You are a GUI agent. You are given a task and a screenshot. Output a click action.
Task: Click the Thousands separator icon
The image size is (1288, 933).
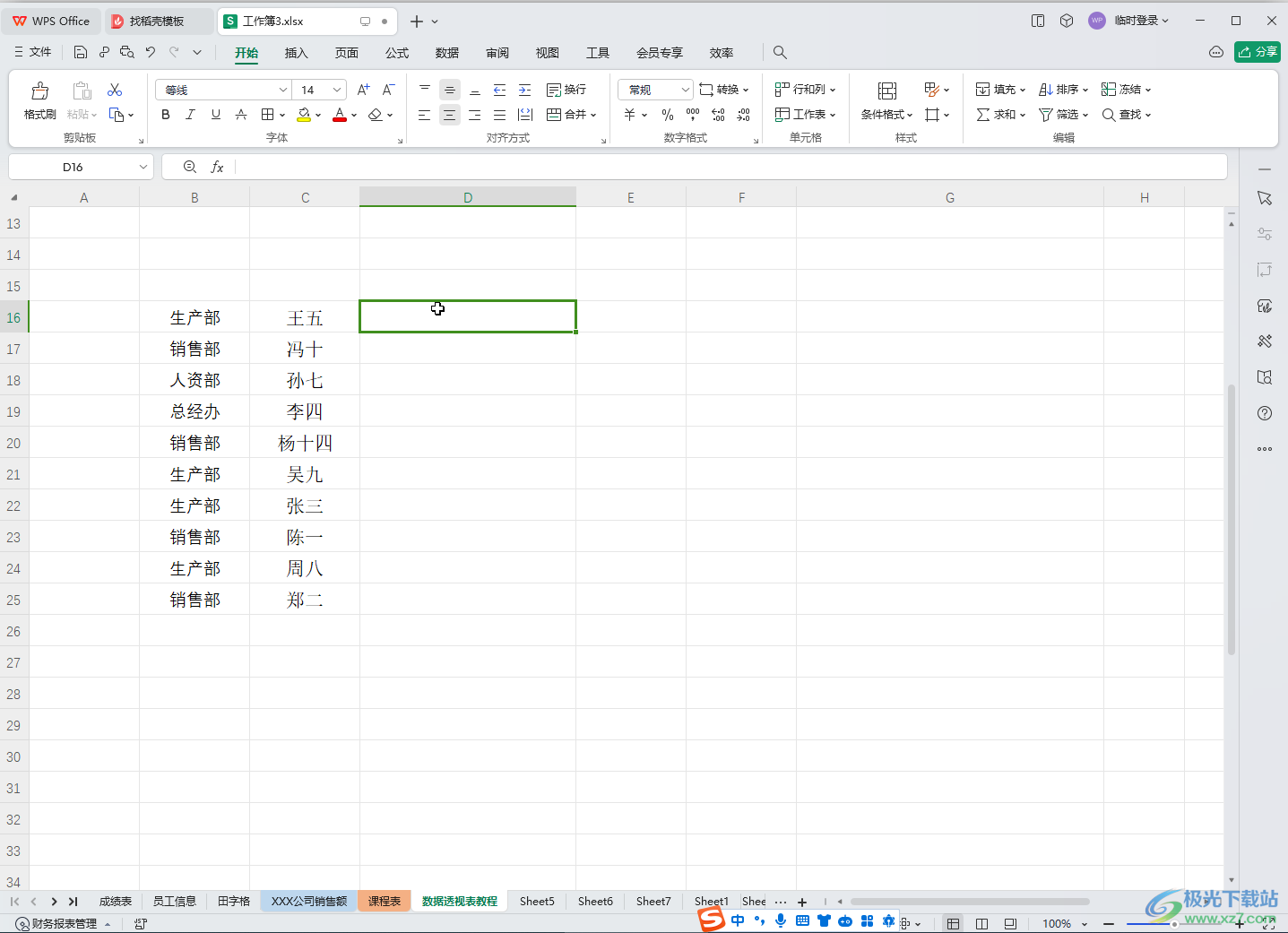tap(693, 115)
